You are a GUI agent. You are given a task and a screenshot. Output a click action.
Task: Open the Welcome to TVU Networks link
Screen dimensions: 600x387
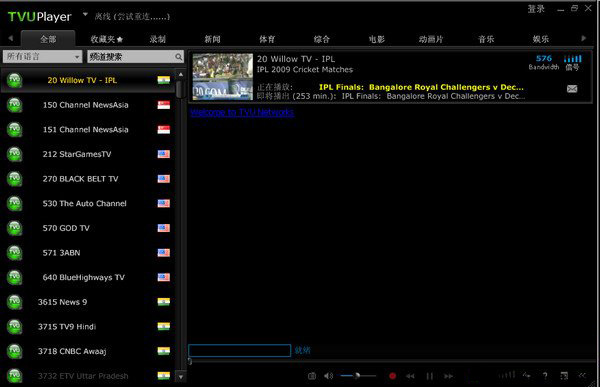242,112
